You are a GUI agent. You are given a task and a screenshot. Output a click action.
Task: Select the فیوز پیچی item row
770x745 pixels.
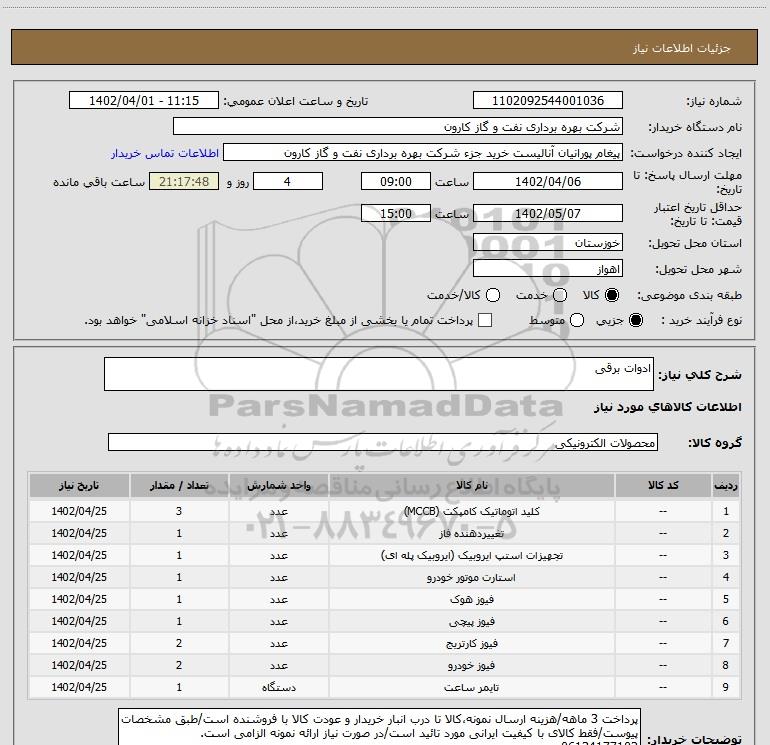pyautogui.click(x=385, y=621)
